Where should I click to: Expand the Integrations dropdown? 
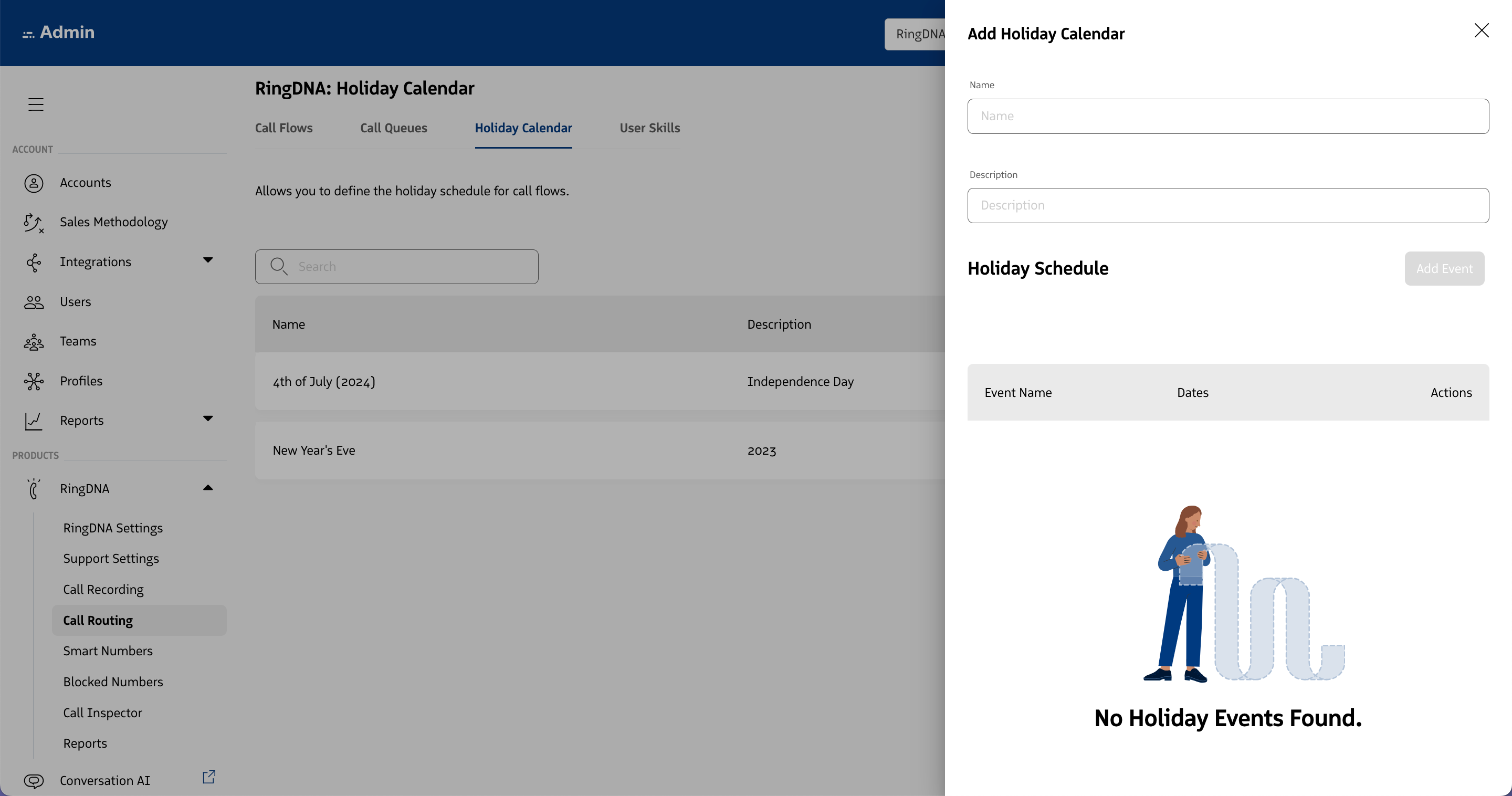[x=208, y=260]
